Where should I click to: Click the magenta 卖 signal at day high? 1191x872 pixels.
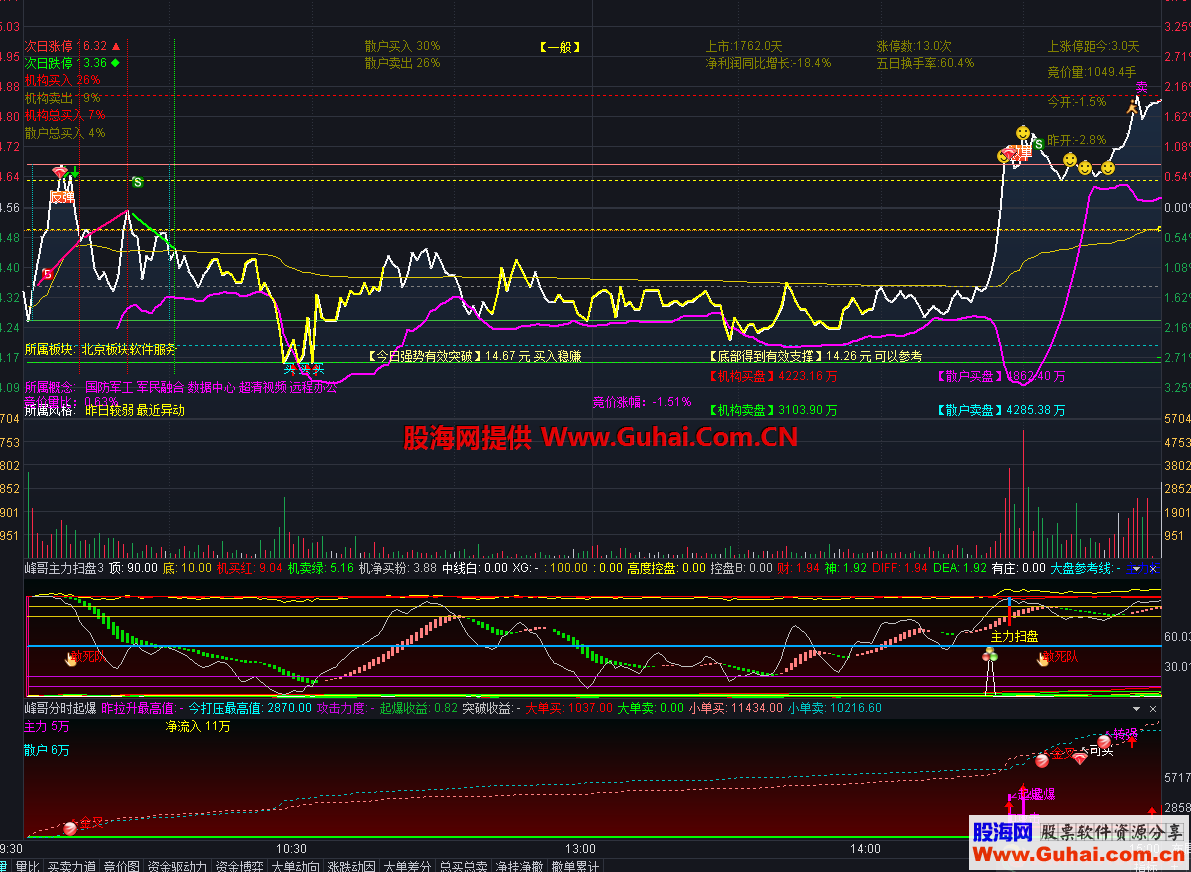[1142, 88]
